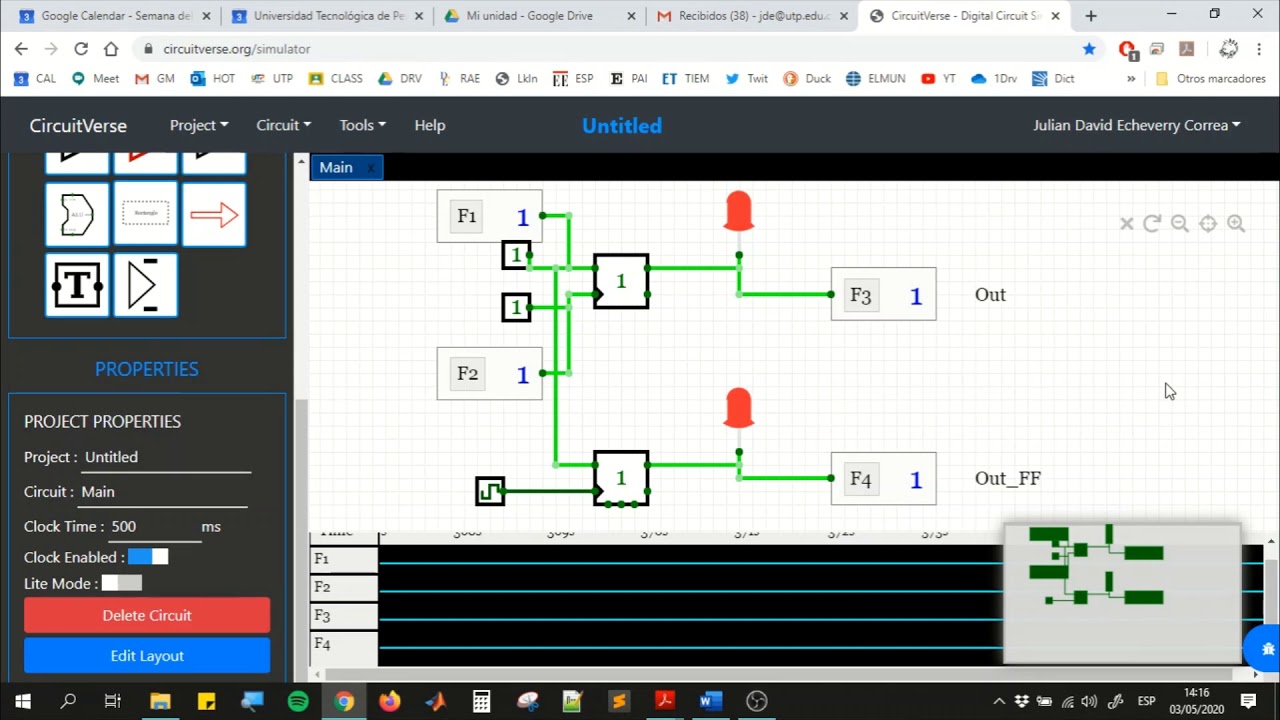The image size is (1280, 720).
Task: Toggle the 1-bit input above F2
Action: coord(516,307)
